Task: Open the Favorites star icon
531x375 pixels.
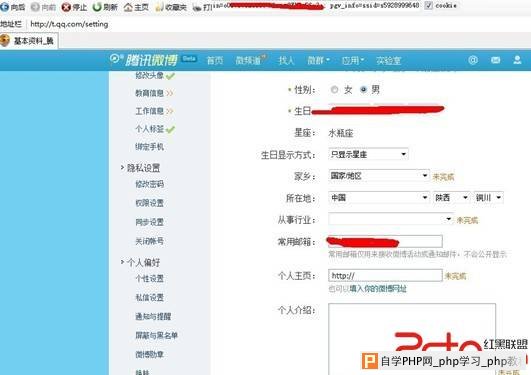Action: (x=159, y=7)
